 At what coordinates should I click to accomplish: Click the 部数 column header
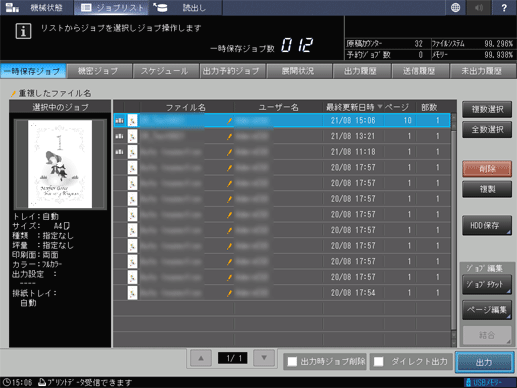pyautogui.click(x=429, y=107)
